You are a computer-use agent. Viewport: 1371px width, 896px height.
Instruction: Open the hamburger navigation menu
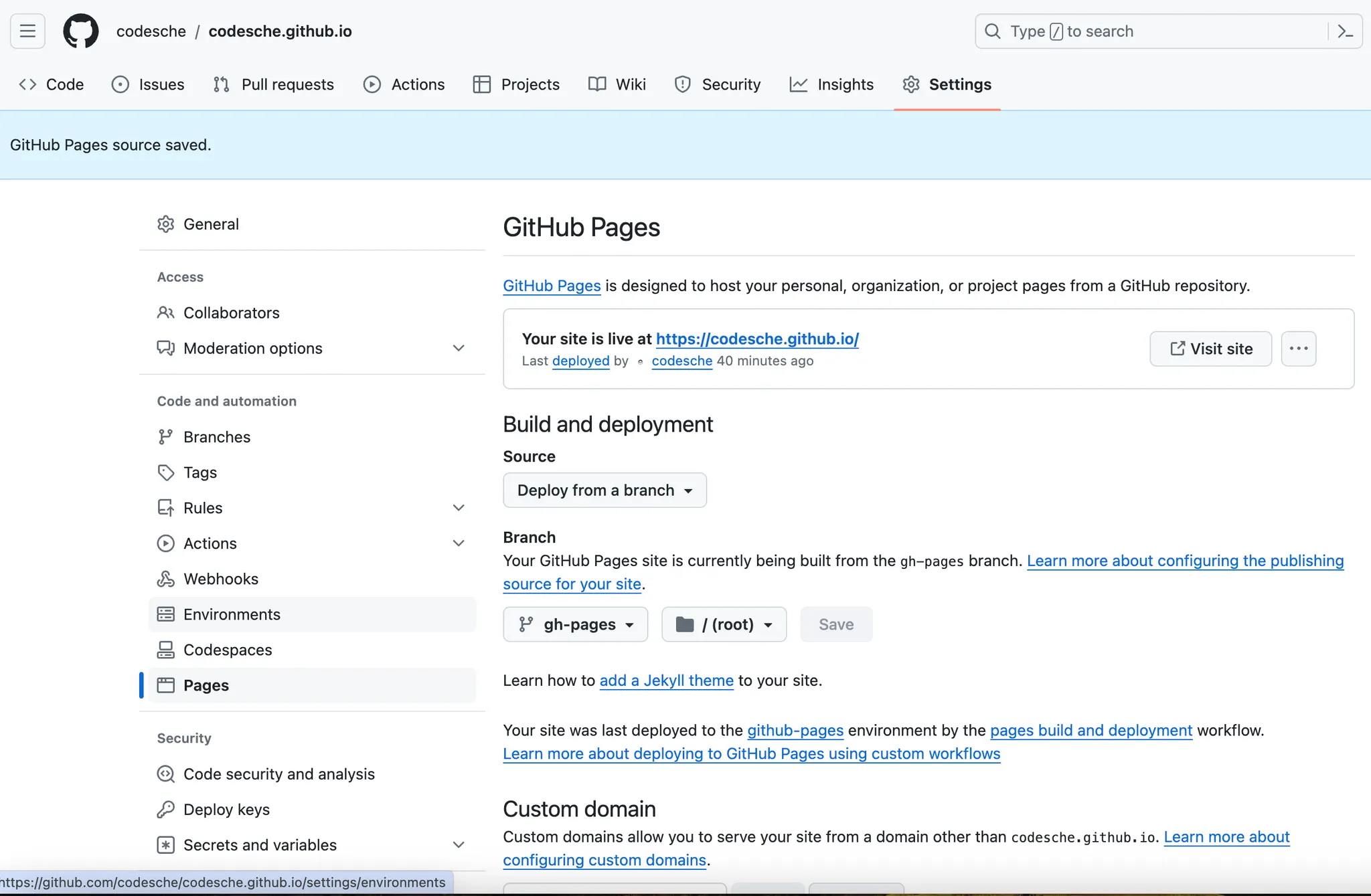[x=27, y=31]
